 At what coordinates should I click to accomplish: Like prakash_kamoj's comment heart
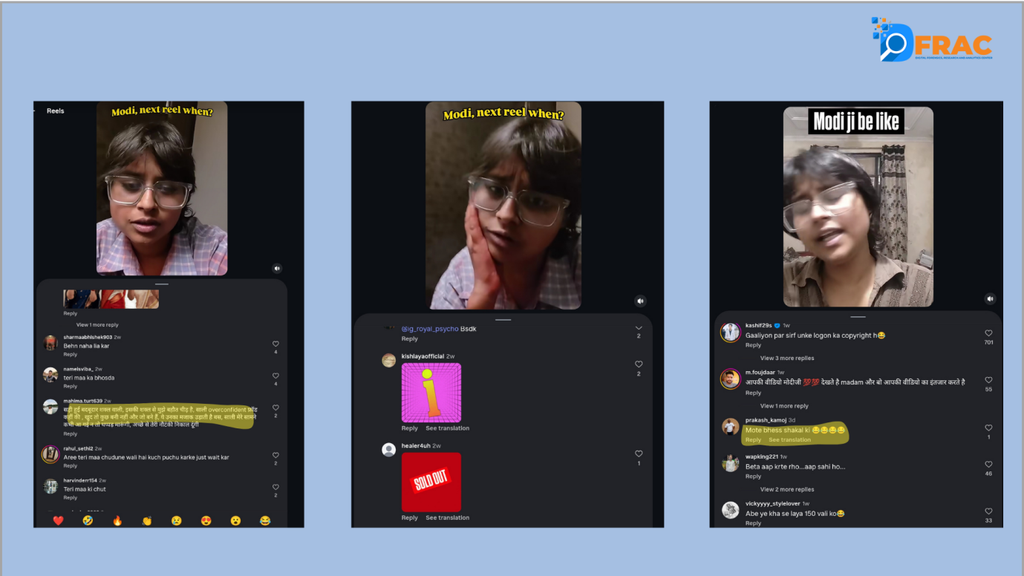(989, 428)
